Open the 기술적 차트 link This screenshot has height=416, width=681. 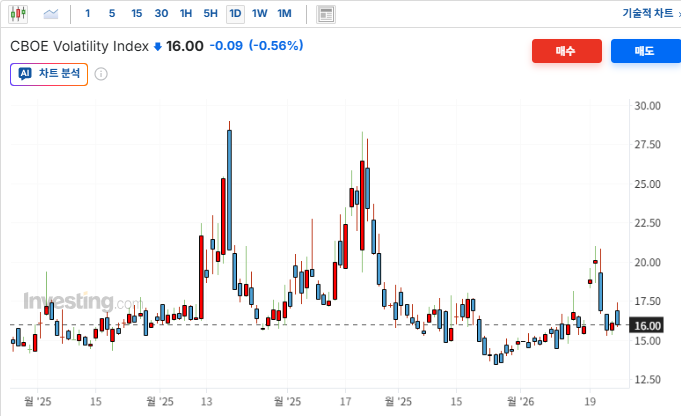[x=648, y=13]
